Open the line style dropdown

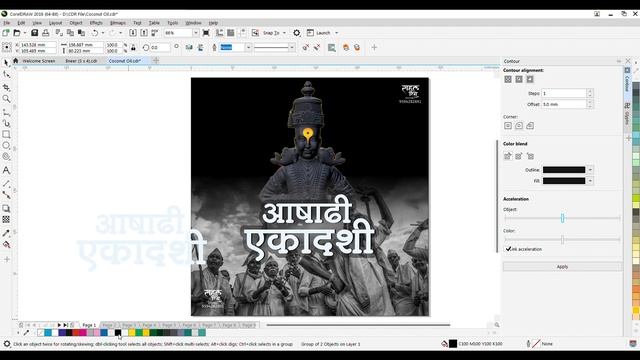pos(292,47)
